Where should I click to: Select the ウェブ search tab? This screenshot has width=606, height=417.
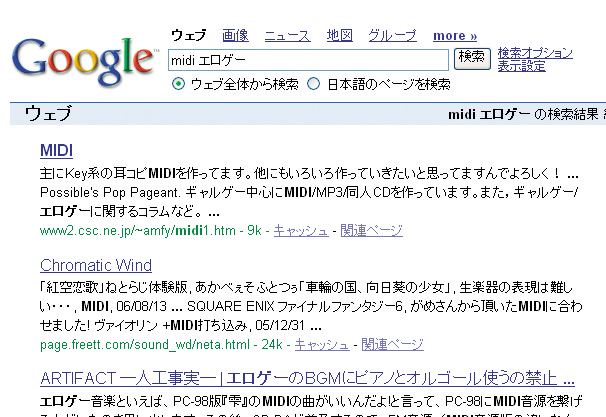[189, 36]
